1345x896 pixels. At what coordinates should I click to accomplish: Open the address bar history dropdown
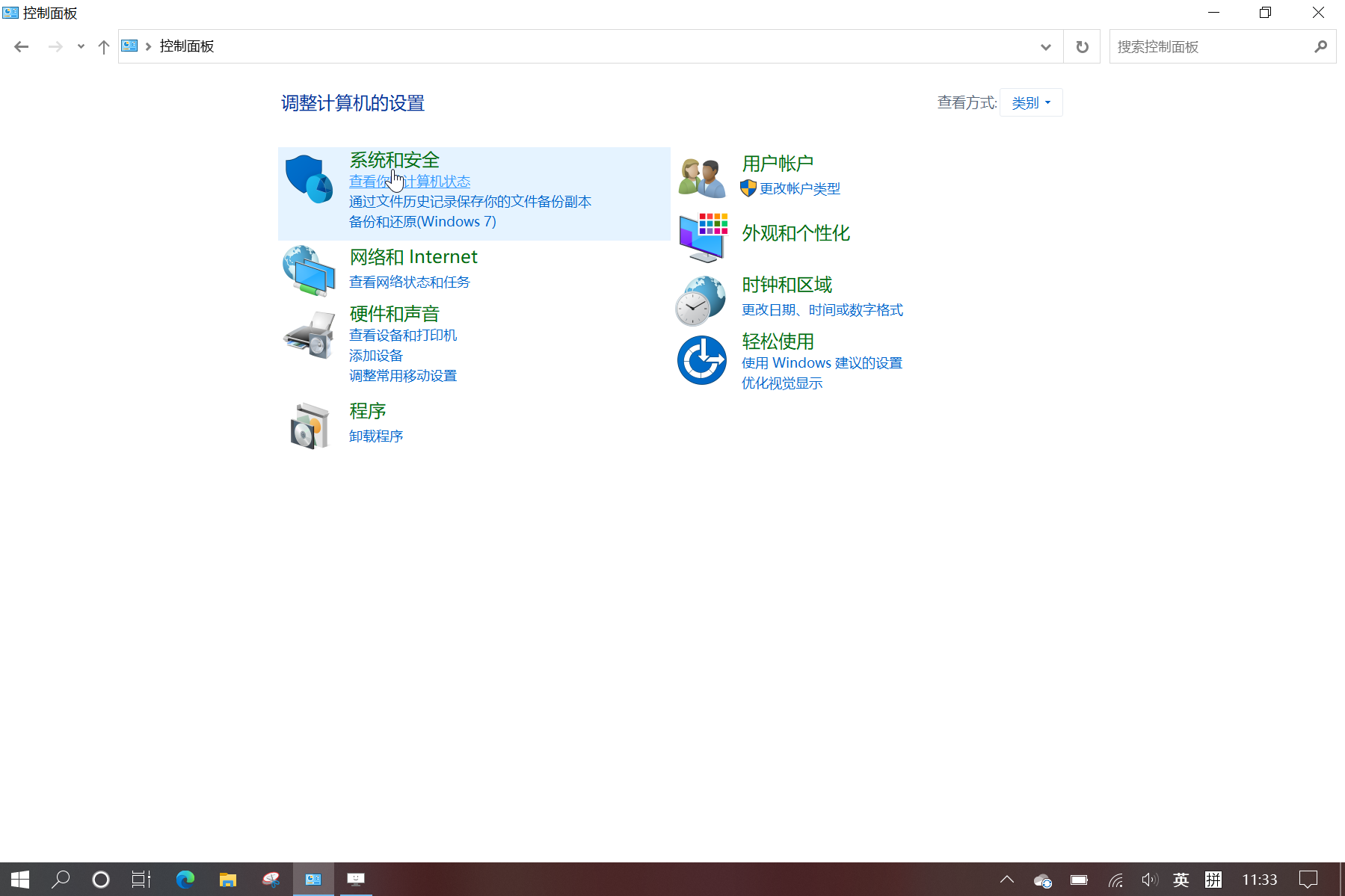coord(1045,47)
